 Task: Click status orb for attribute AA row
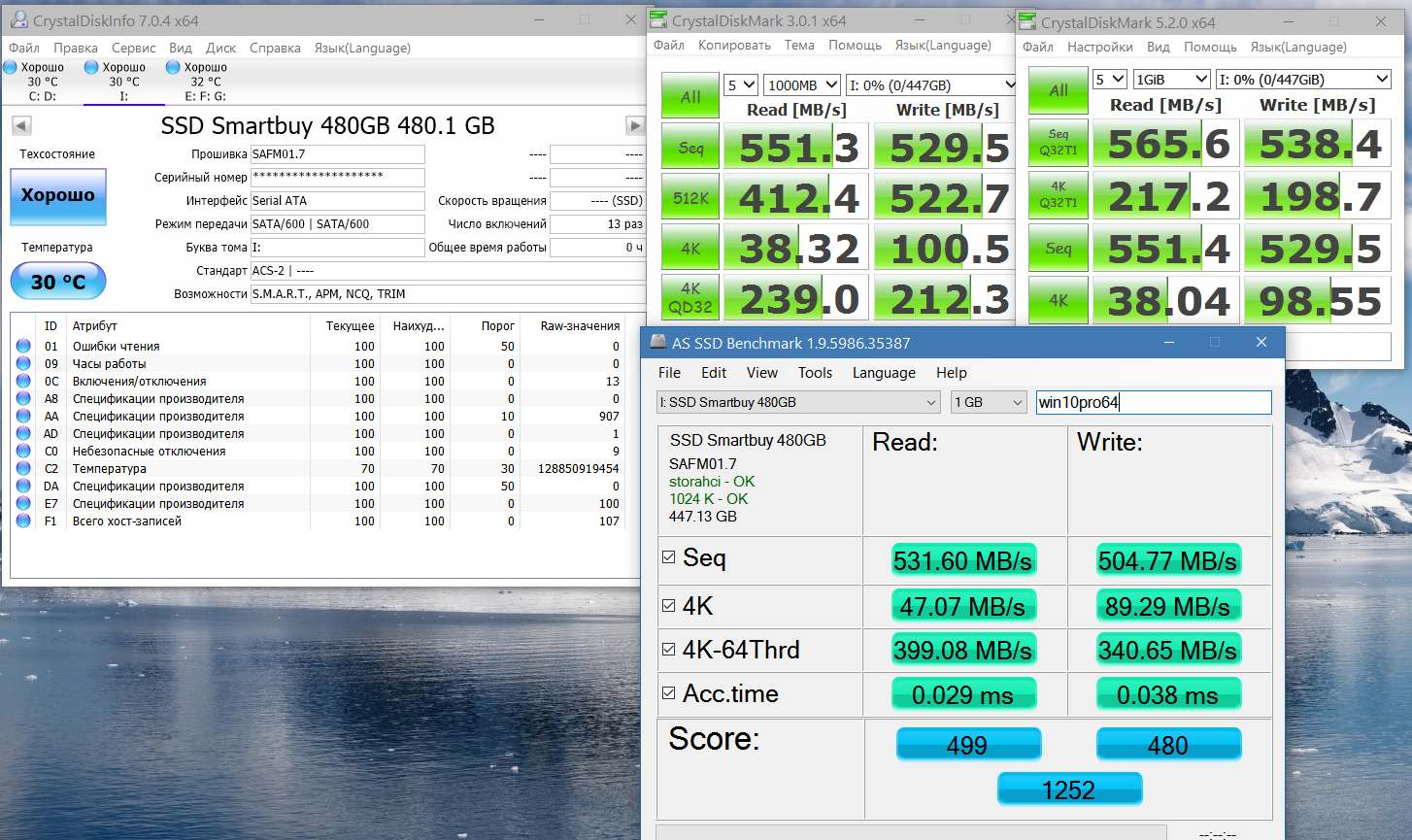23,416
